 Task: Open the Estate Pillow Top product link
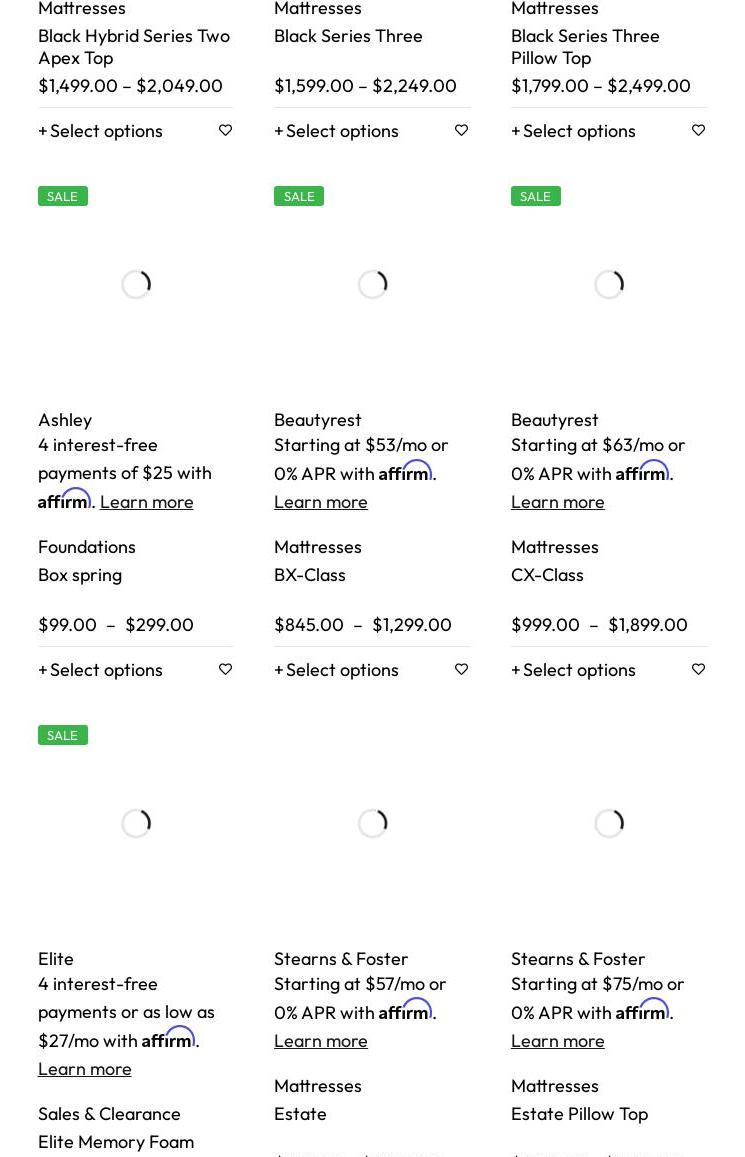[579, 1114]
